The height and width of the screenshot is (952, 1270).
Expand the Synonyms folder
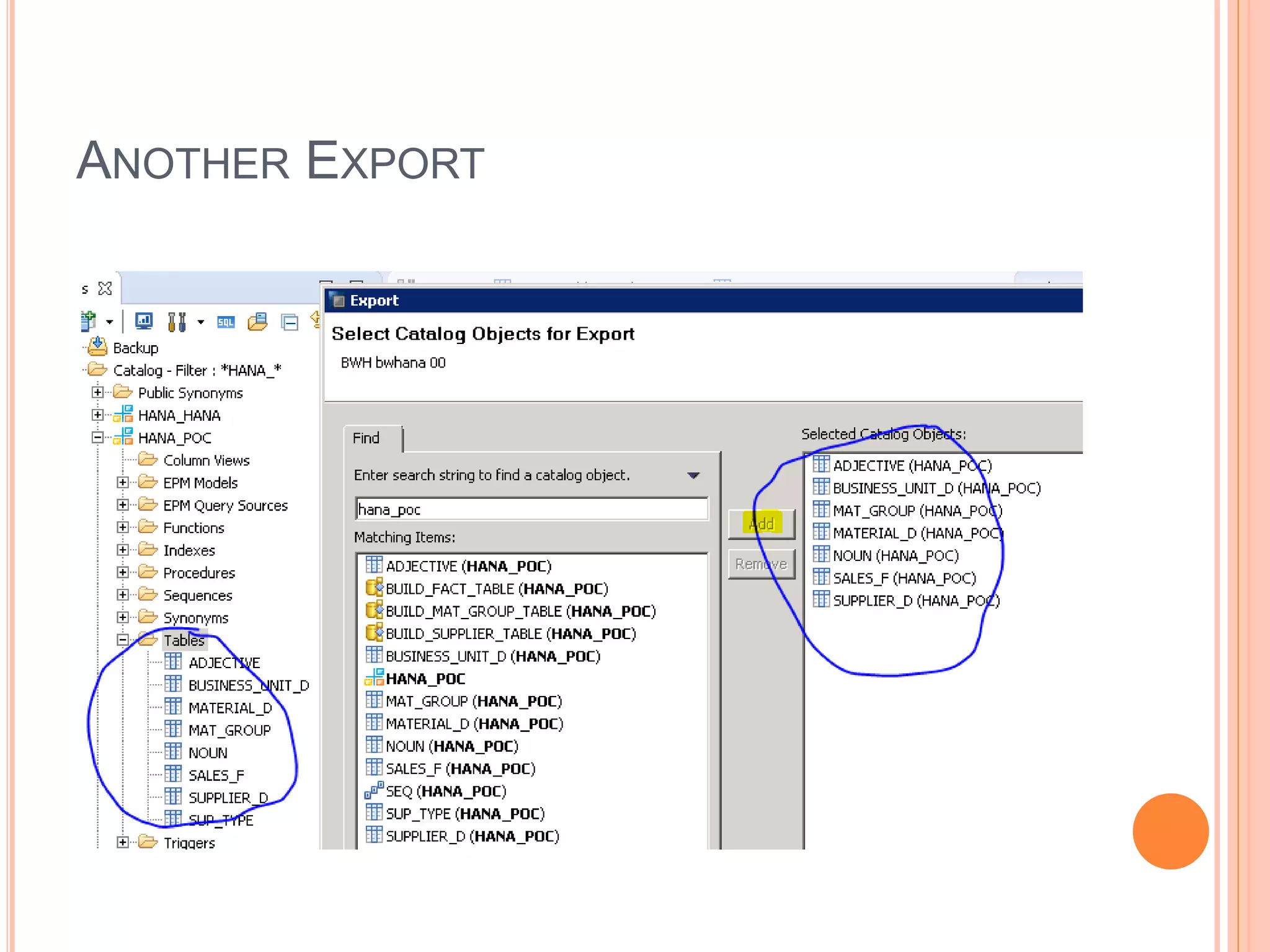[123, 617]
